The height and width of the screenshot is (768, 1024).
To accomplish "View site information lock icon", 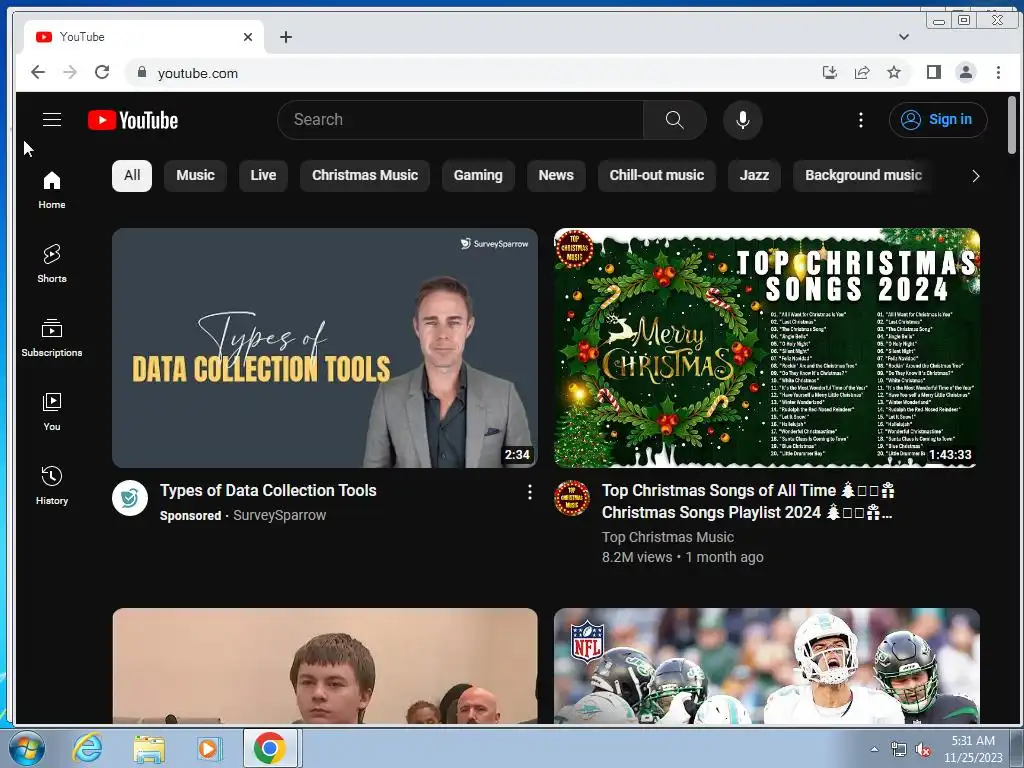I will point(142,72).
